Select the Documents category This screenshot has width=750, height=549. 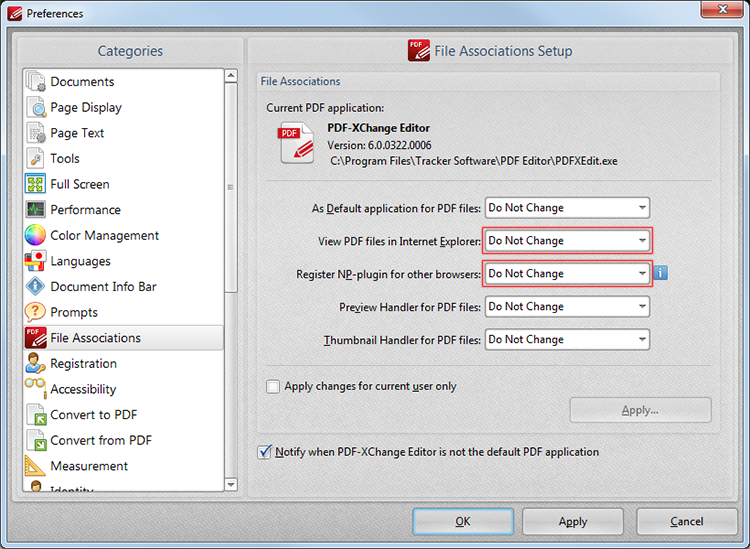point(123,81)
